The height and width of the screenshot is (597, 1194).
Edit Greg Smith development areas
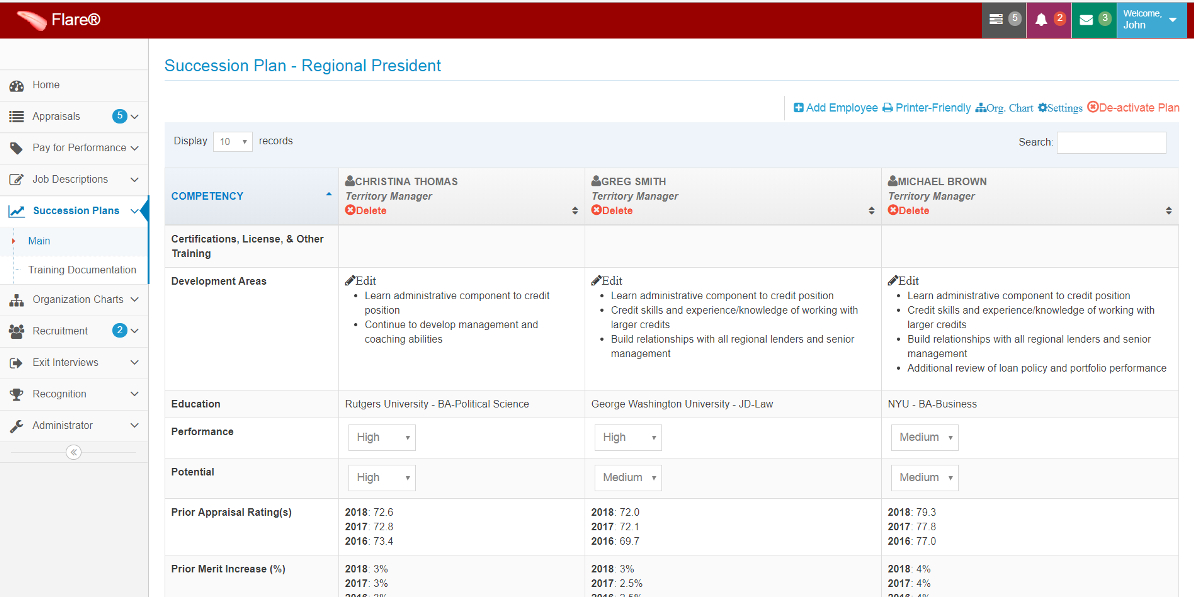(x=607, y=281)
